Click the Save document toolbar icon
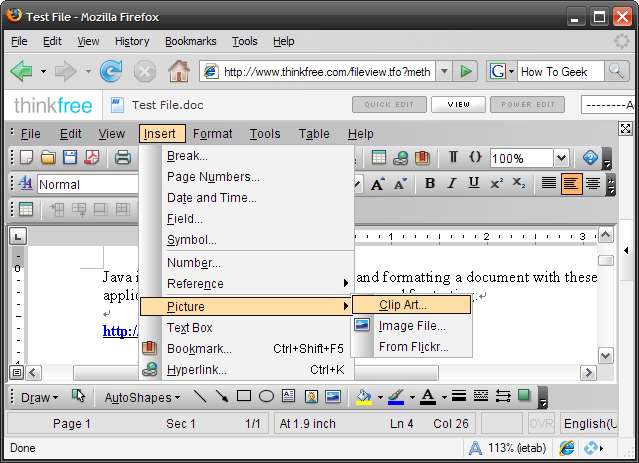Viewport: 639px width, 463px height. [x=70, y=158]
